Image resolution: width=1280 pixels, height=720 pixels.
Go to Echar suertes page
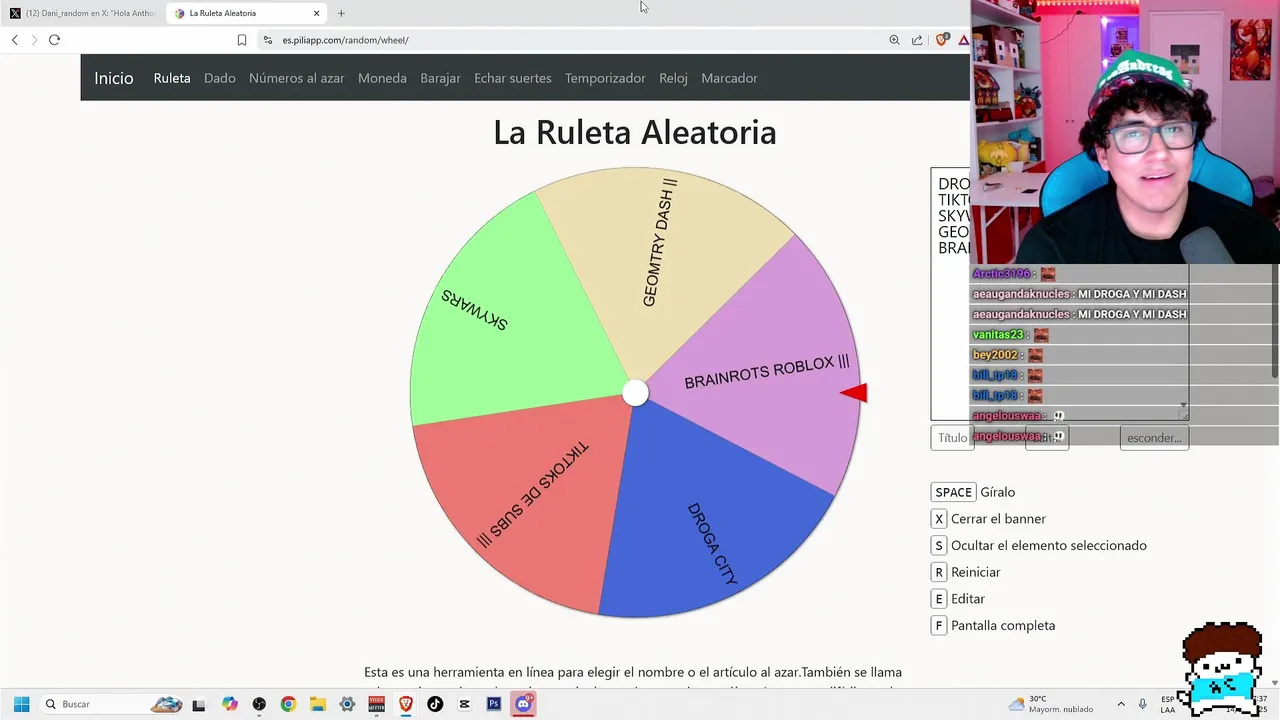click(513, 78)
